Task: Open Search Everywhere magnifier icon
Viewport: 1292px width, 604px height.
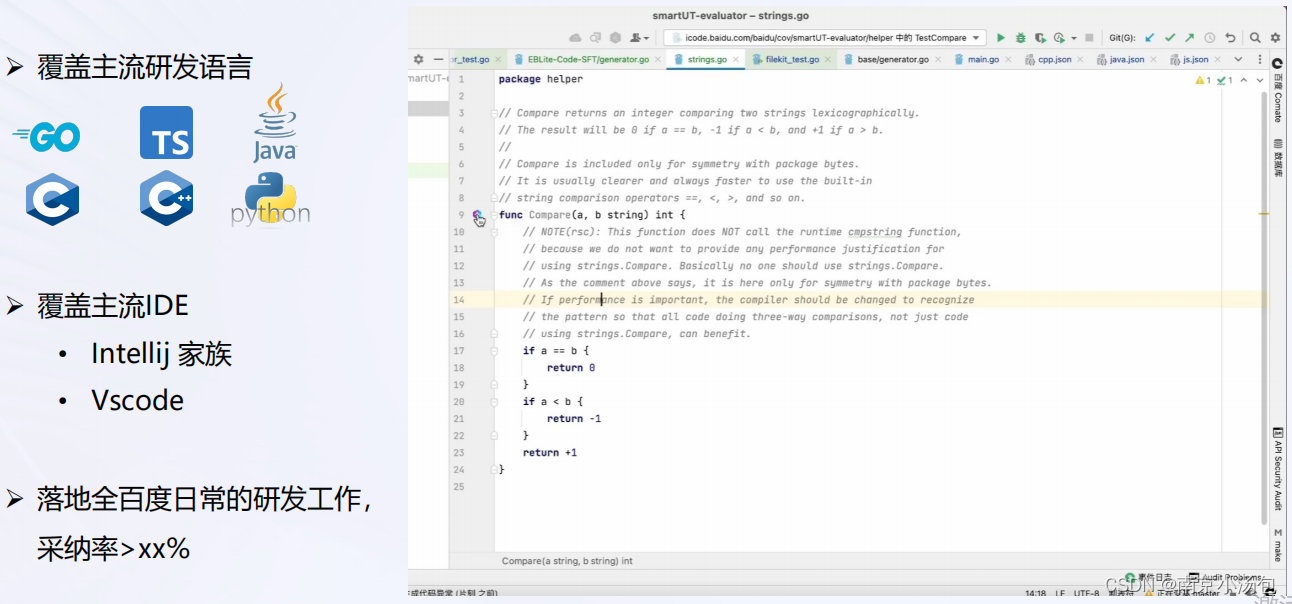Action: pyautogui.click(x=1255, y=38)
